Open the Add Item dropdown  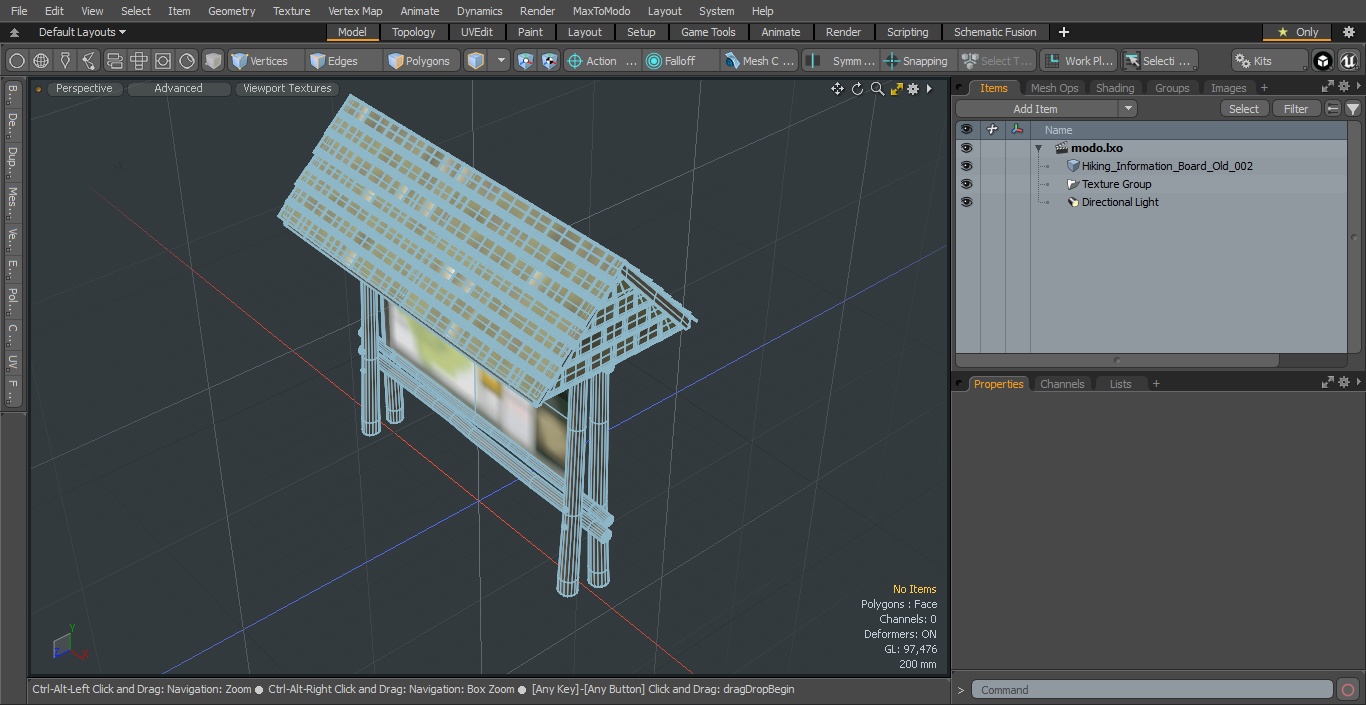point(1046,109)
